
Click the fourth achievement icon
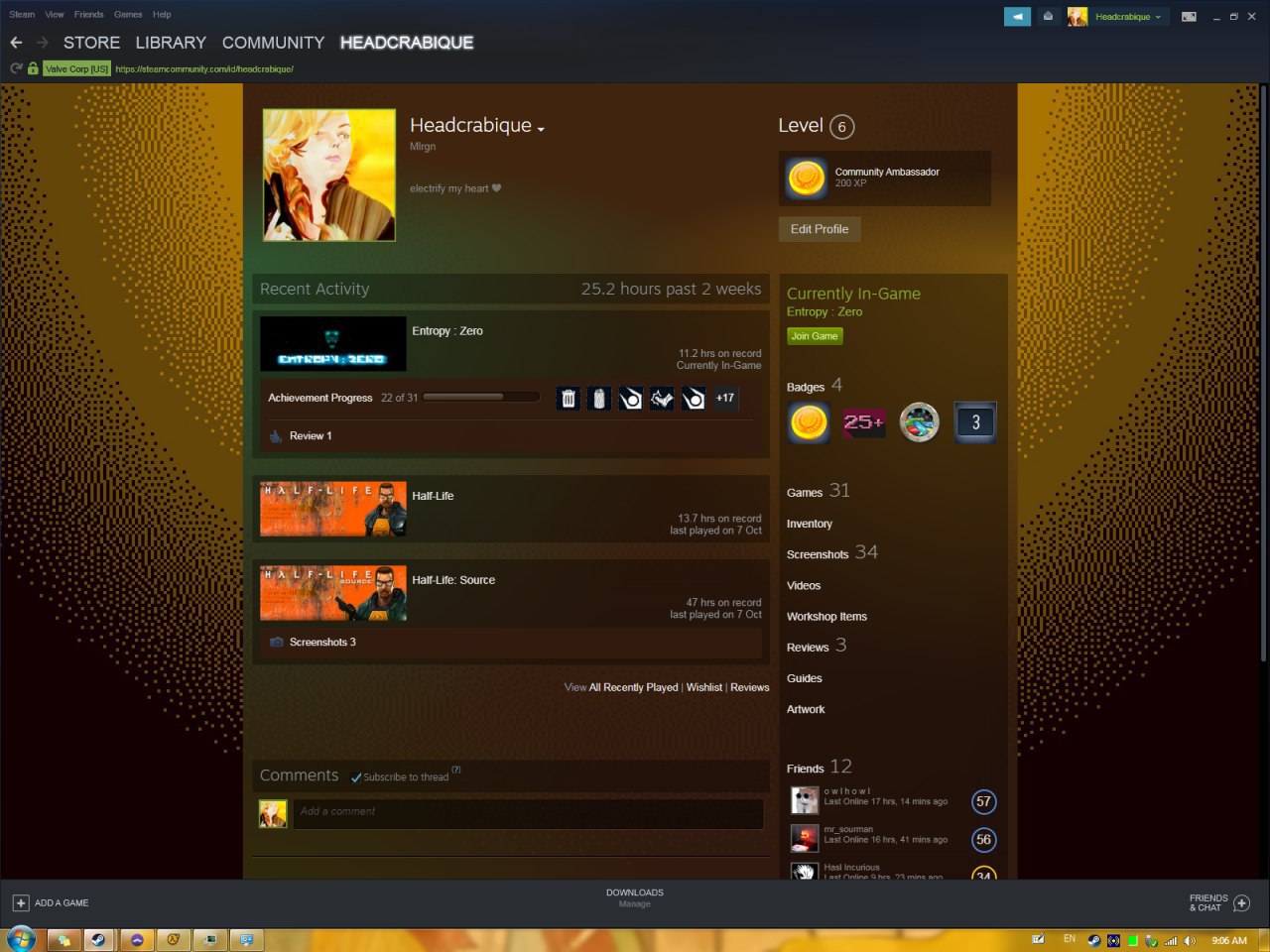coord(662,399)
